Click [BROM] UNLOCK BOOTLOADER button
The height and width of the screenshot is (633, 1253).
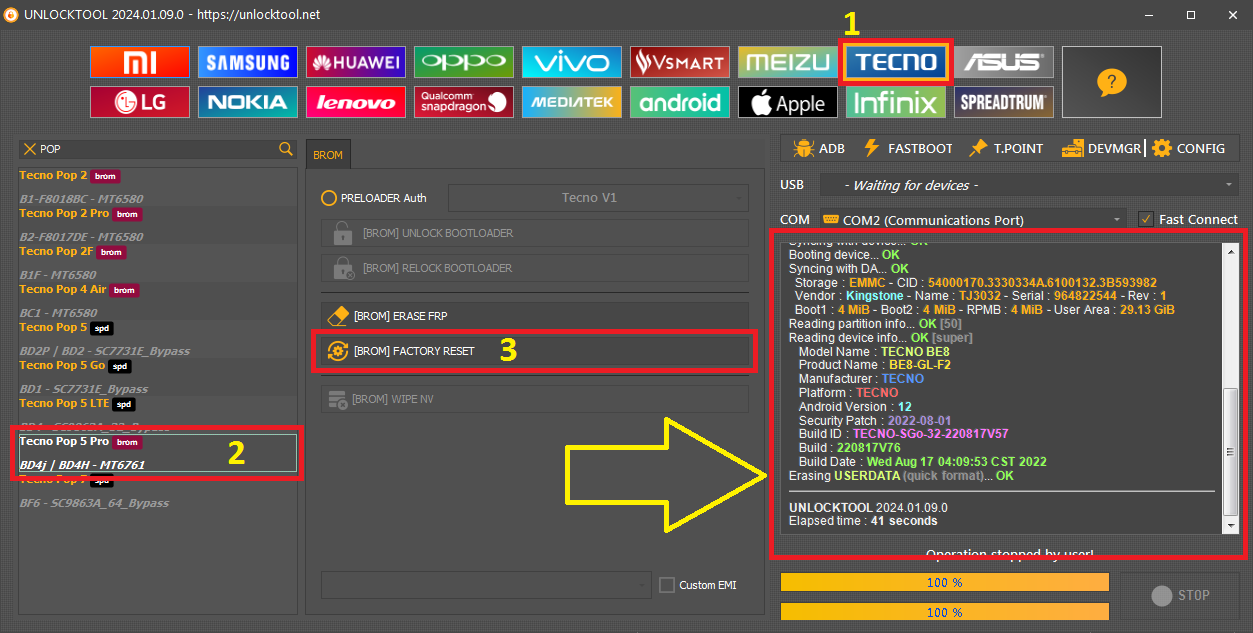pyautogui.click(x=534, y=233)
